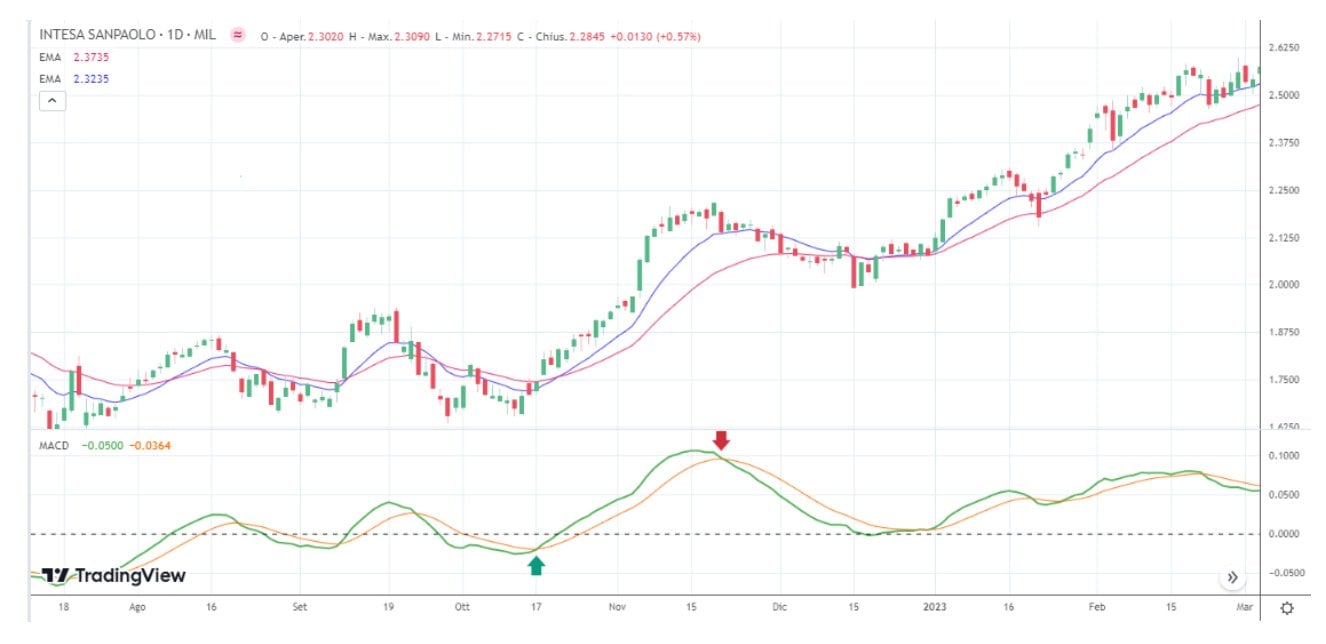The image size is (1326, 644).
Task: Click the blue EMA value 2.3235
Action: coord(90,78)
